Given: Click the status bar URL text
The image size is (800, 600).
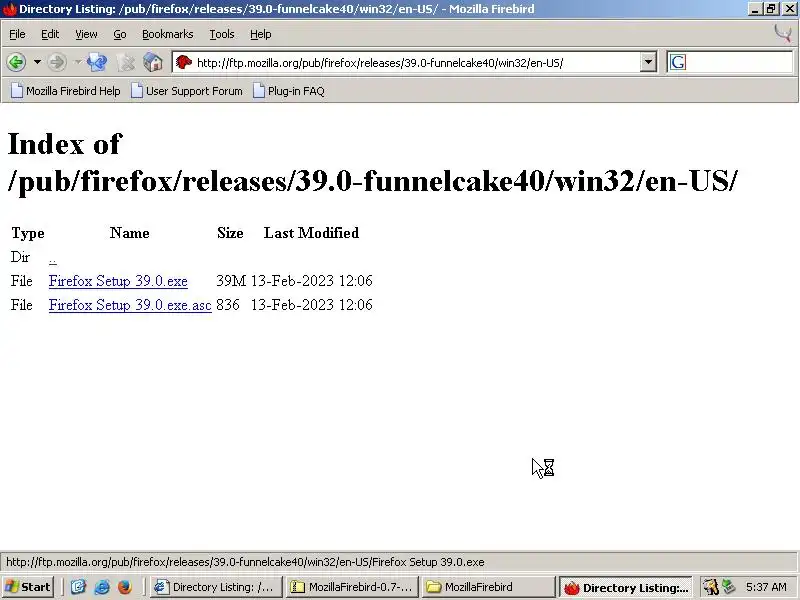Looking at the screenshot, I should [245, 562].
